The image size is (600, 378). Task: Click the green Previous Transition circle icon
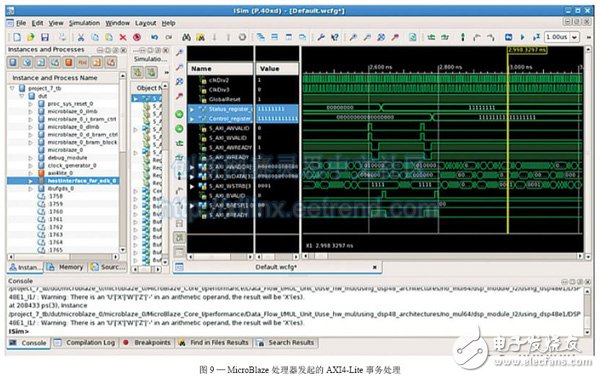(179, 114)
